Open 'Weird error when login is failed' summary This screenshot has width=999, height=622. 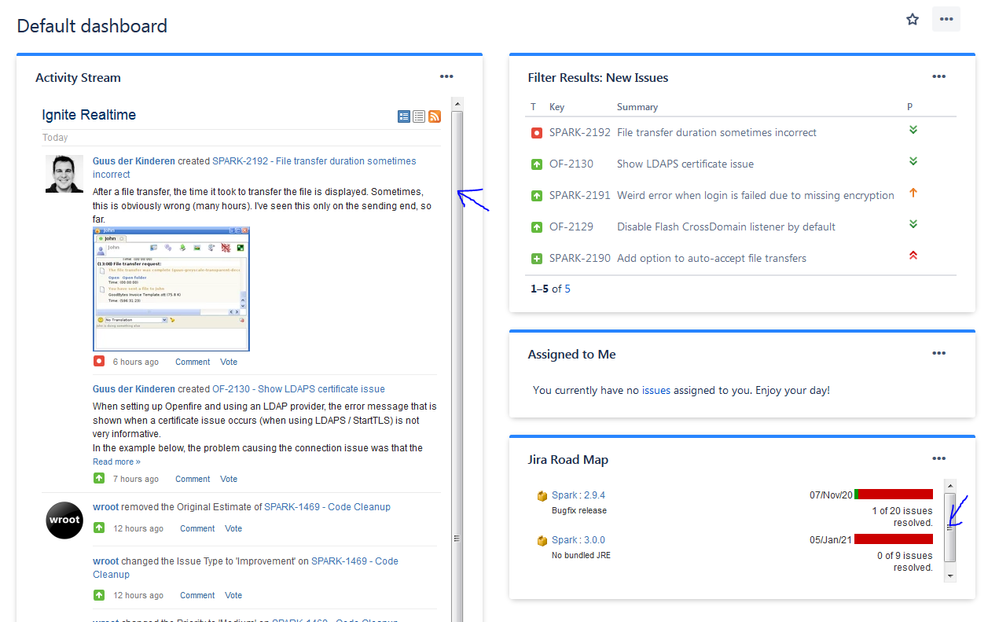tap(756, 195)
